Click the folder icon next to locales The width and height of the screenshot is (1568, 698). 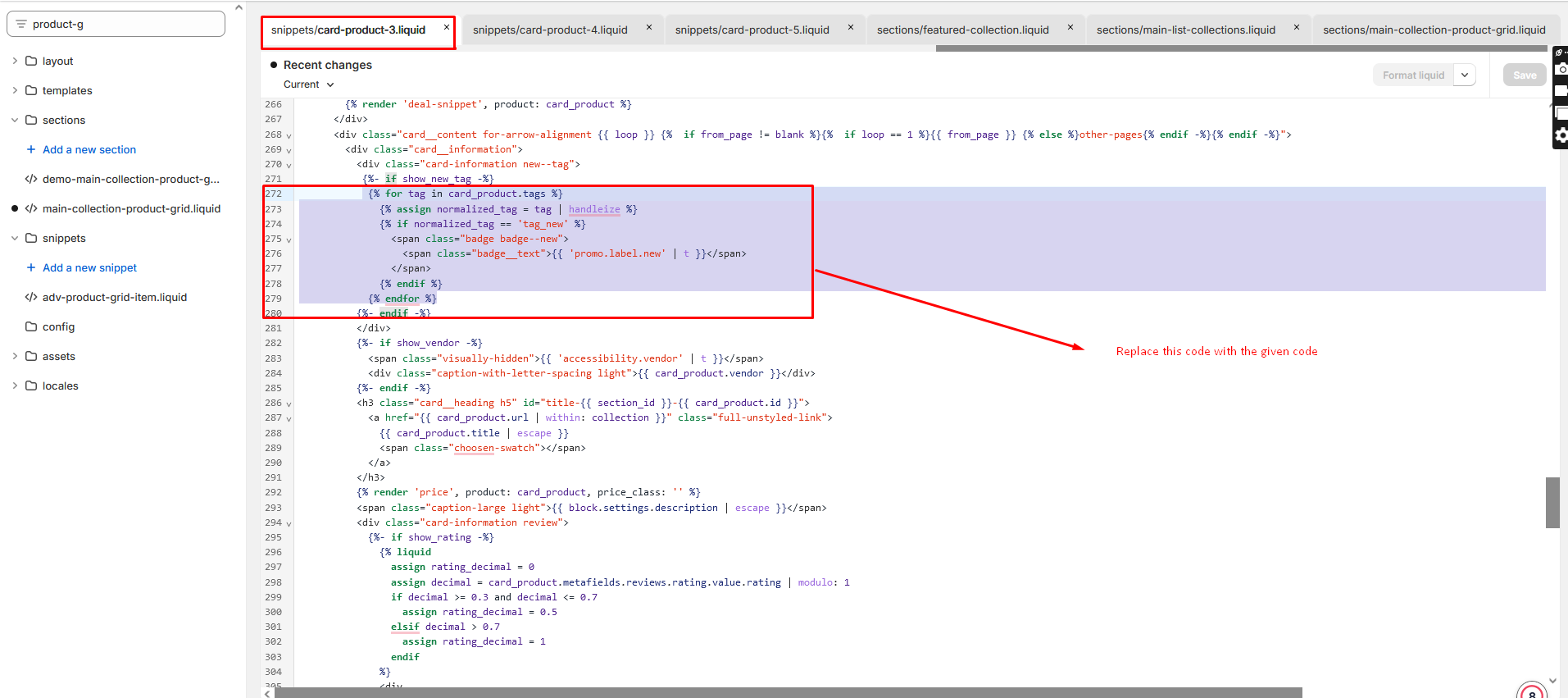click(31, 385)
